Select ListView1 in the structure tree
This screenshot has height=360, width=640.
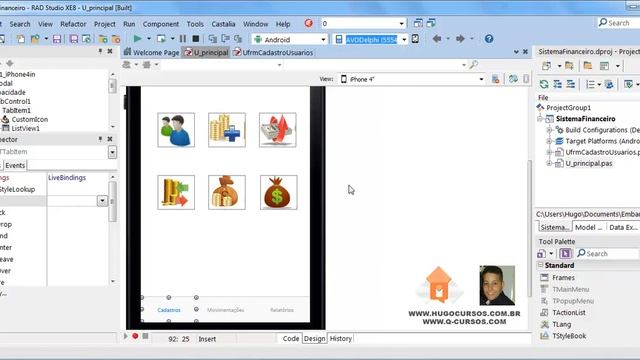[x=25, y=128]
